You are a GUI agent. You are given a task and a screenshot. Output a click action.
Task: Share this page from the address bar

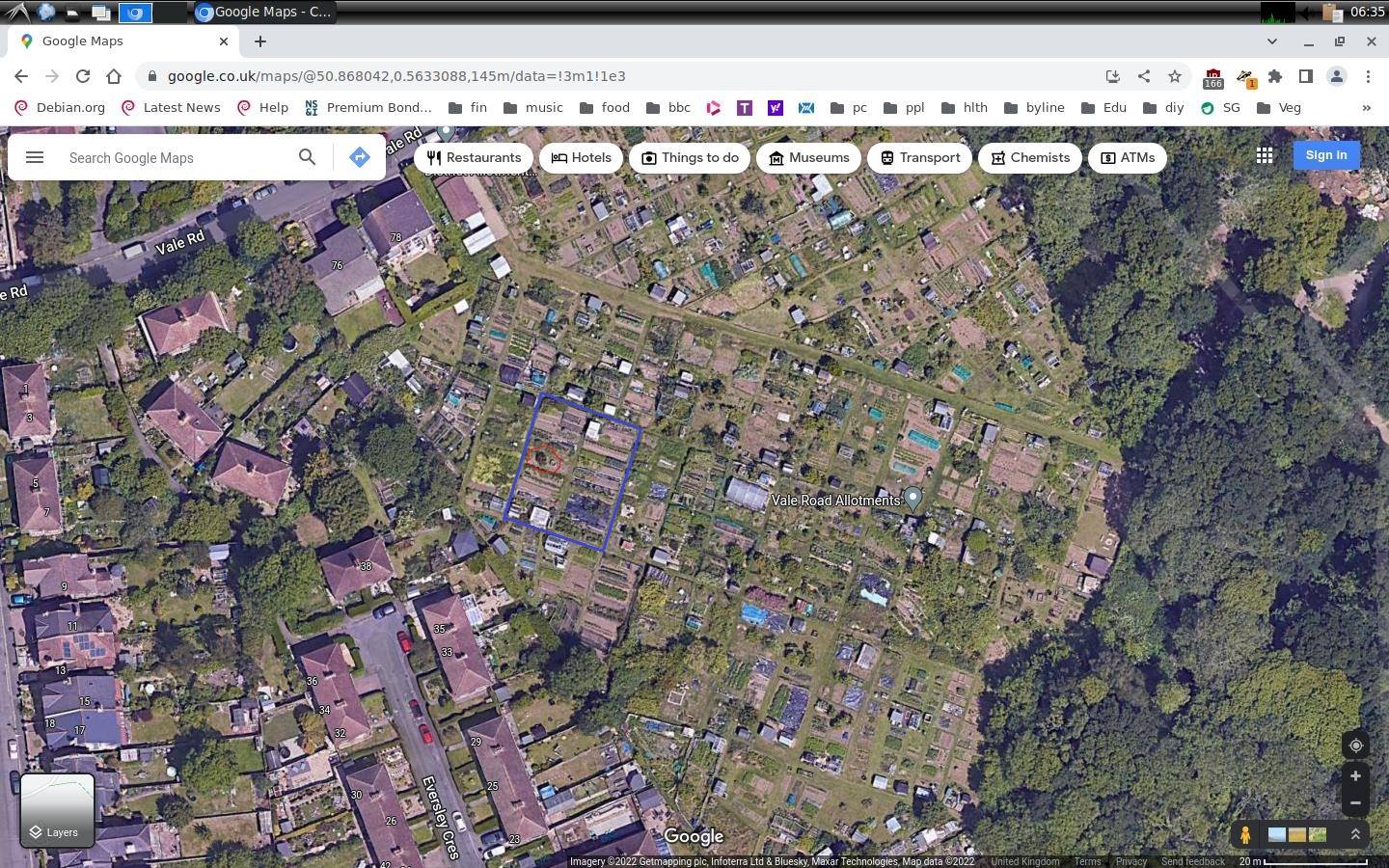pyautogui.click(x=1143, y=76)
